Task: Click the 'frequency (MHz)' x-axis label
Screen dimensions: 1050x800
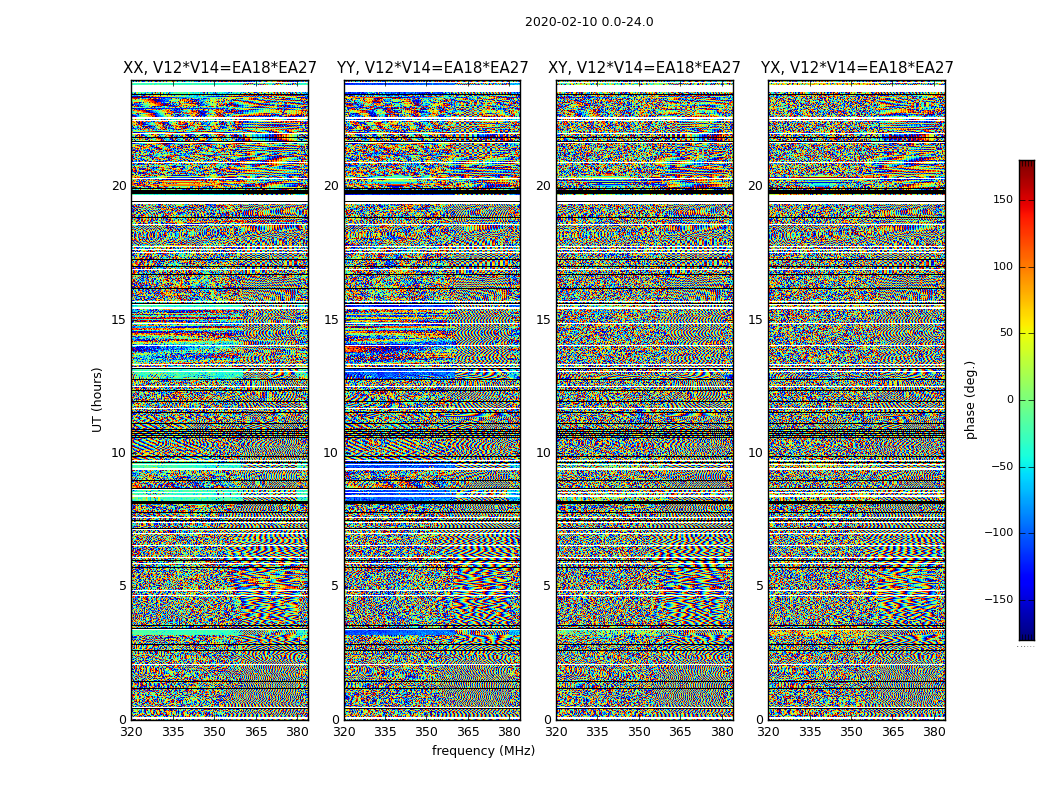Action: click(483, 751)
